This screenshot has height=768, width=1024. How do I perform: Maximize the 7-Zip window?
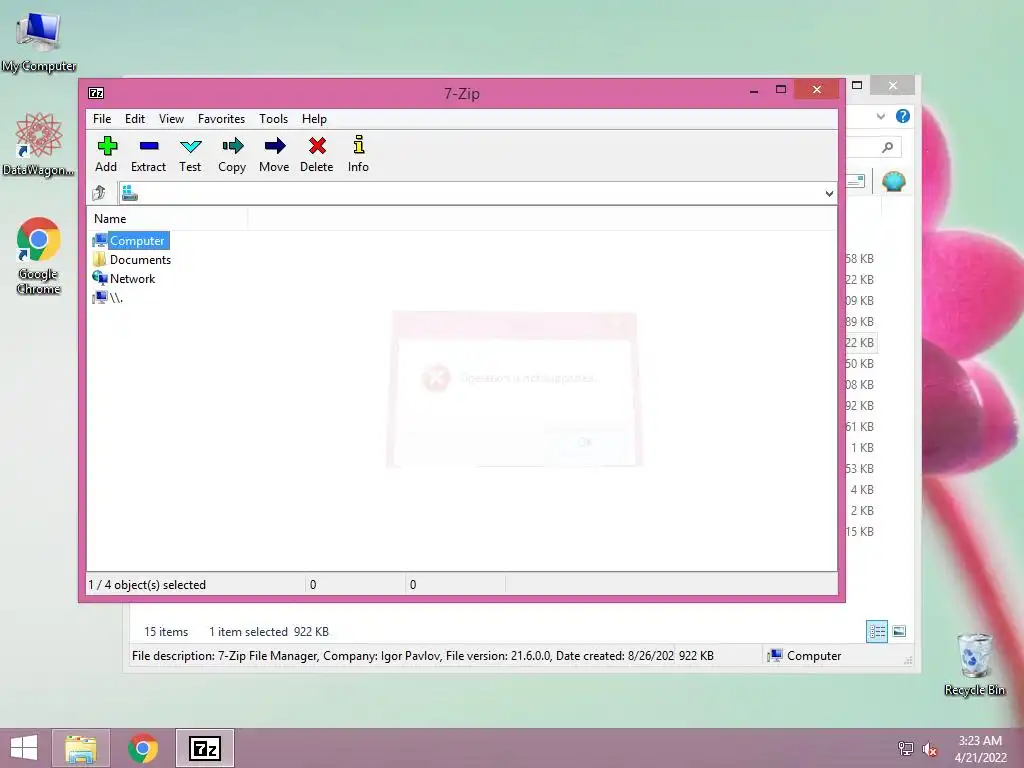click(780, 89)
